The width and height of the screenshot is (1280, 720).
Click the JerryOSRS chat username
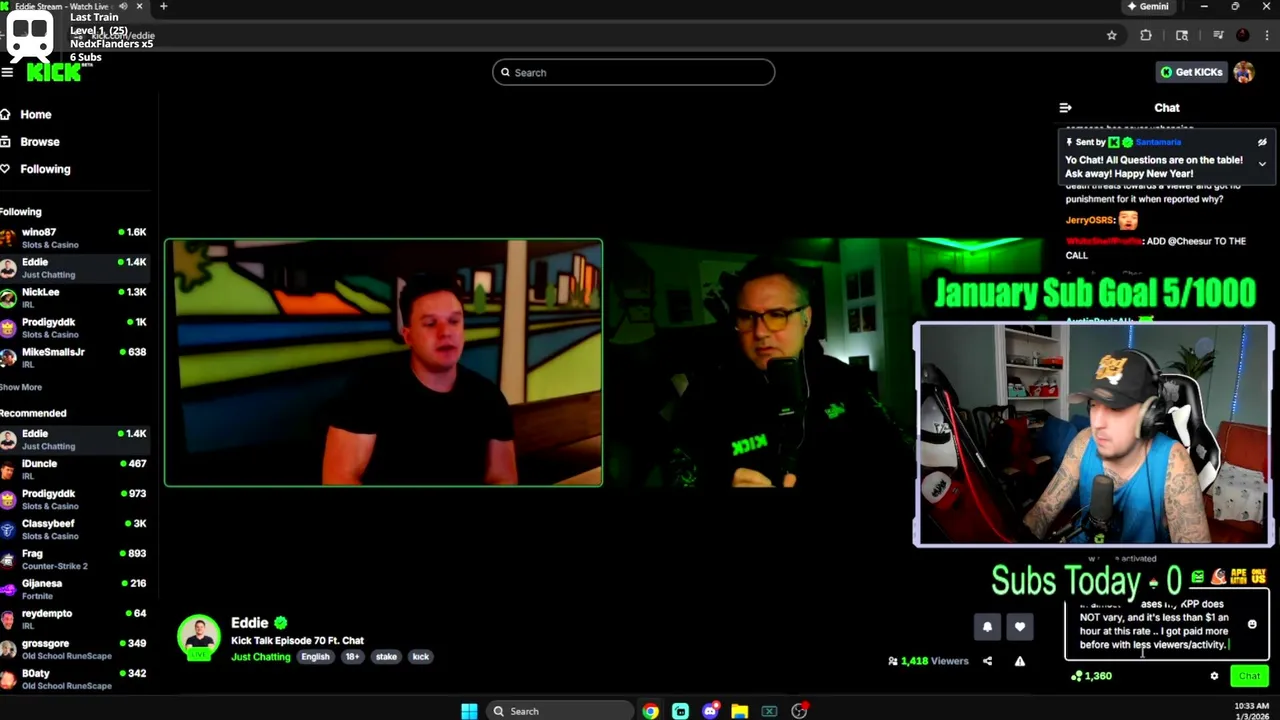(1089, 220)
